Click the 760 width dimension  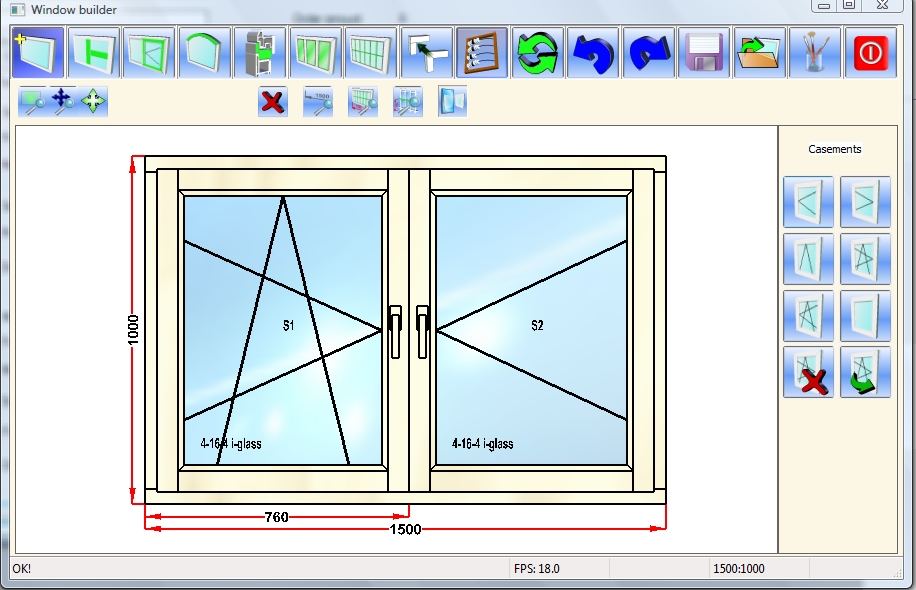276,517
